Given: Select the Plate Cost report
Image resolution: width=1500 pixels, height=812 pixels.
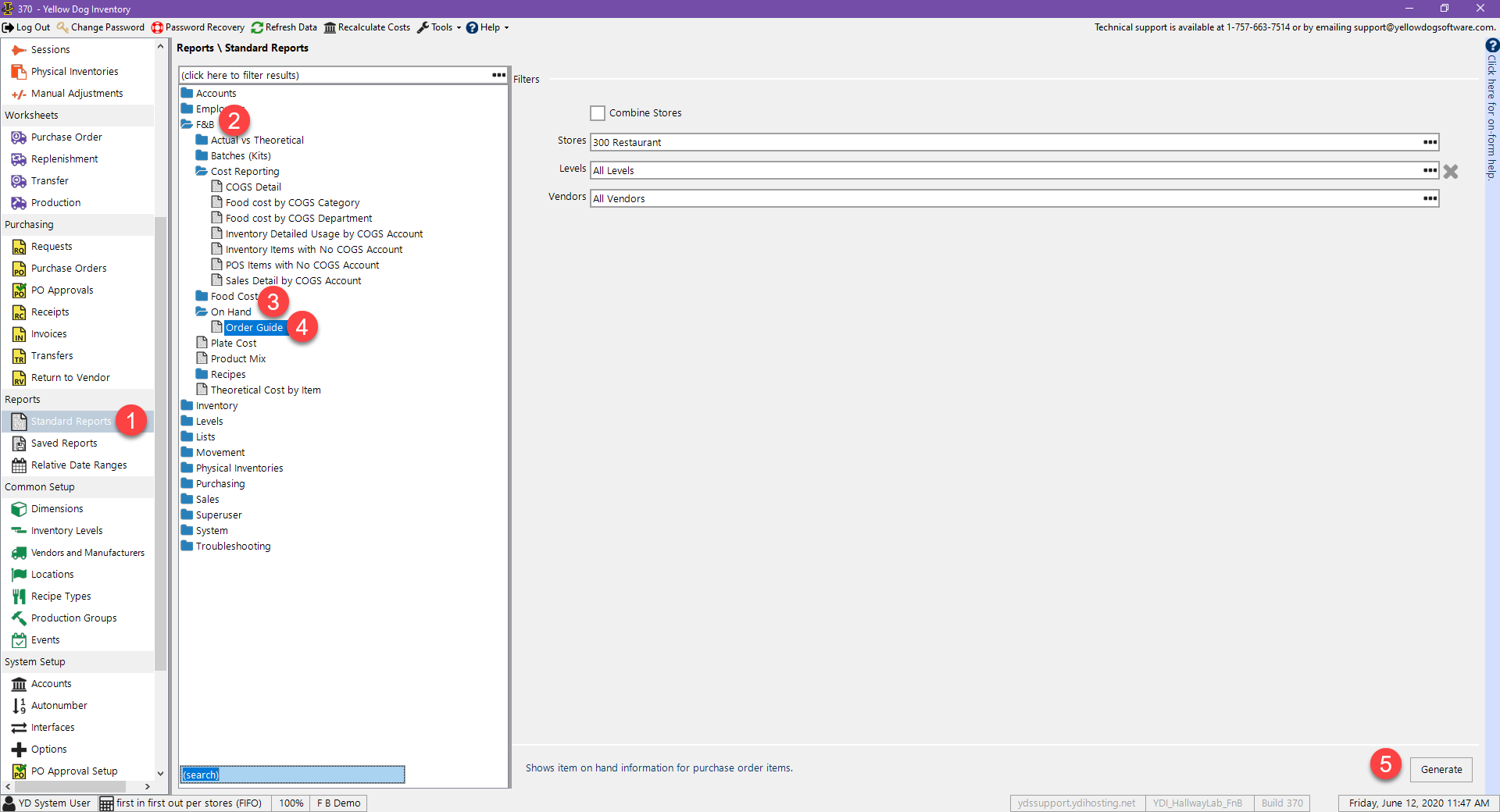Looking at the screenshot, I should click(233, 343).
